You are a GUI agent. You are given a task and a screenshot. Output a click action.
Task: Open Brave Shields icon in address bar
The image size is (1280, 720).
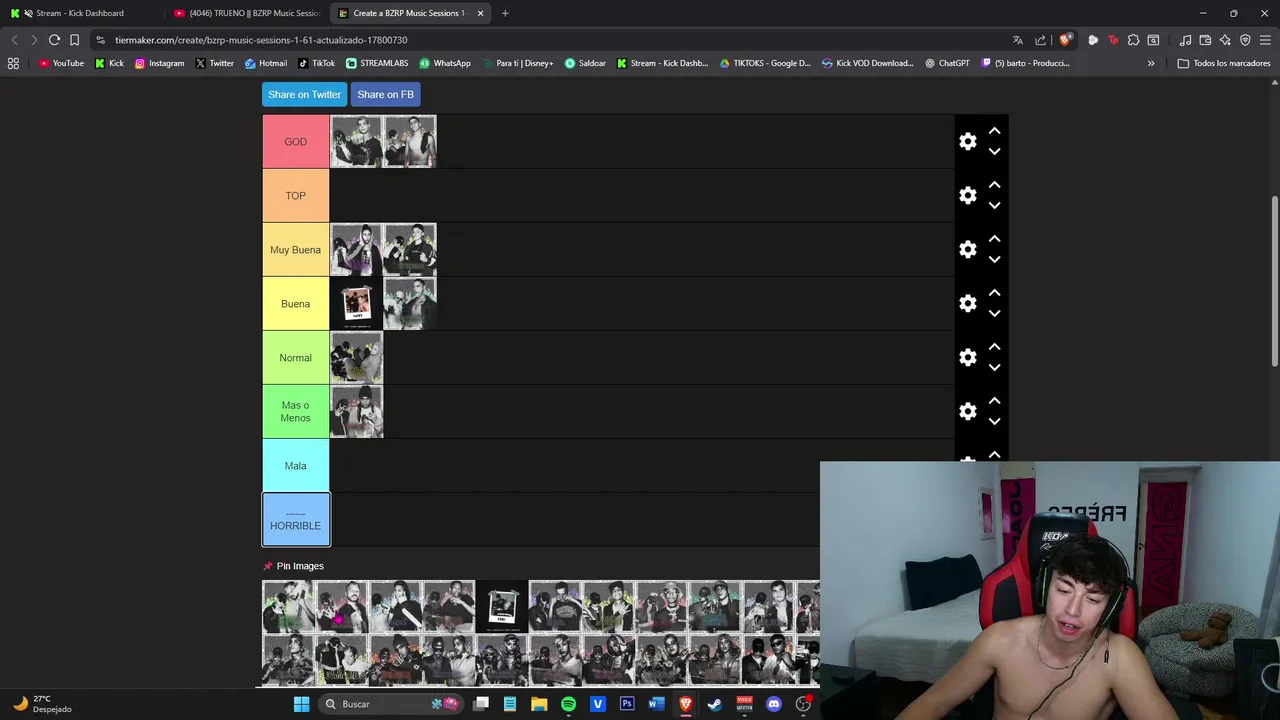(1065, 40)
